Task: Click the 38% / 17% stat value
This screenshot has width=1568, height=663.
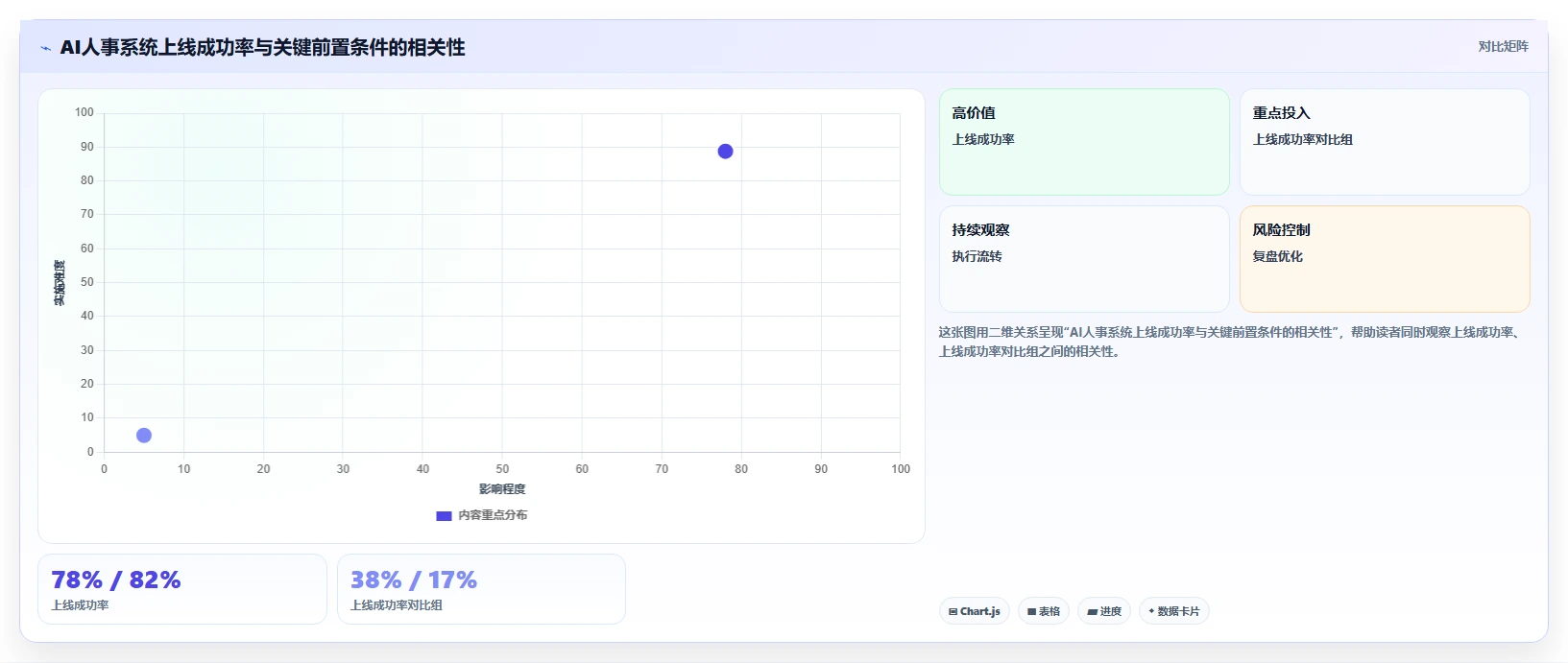Action: click(414, 580)
